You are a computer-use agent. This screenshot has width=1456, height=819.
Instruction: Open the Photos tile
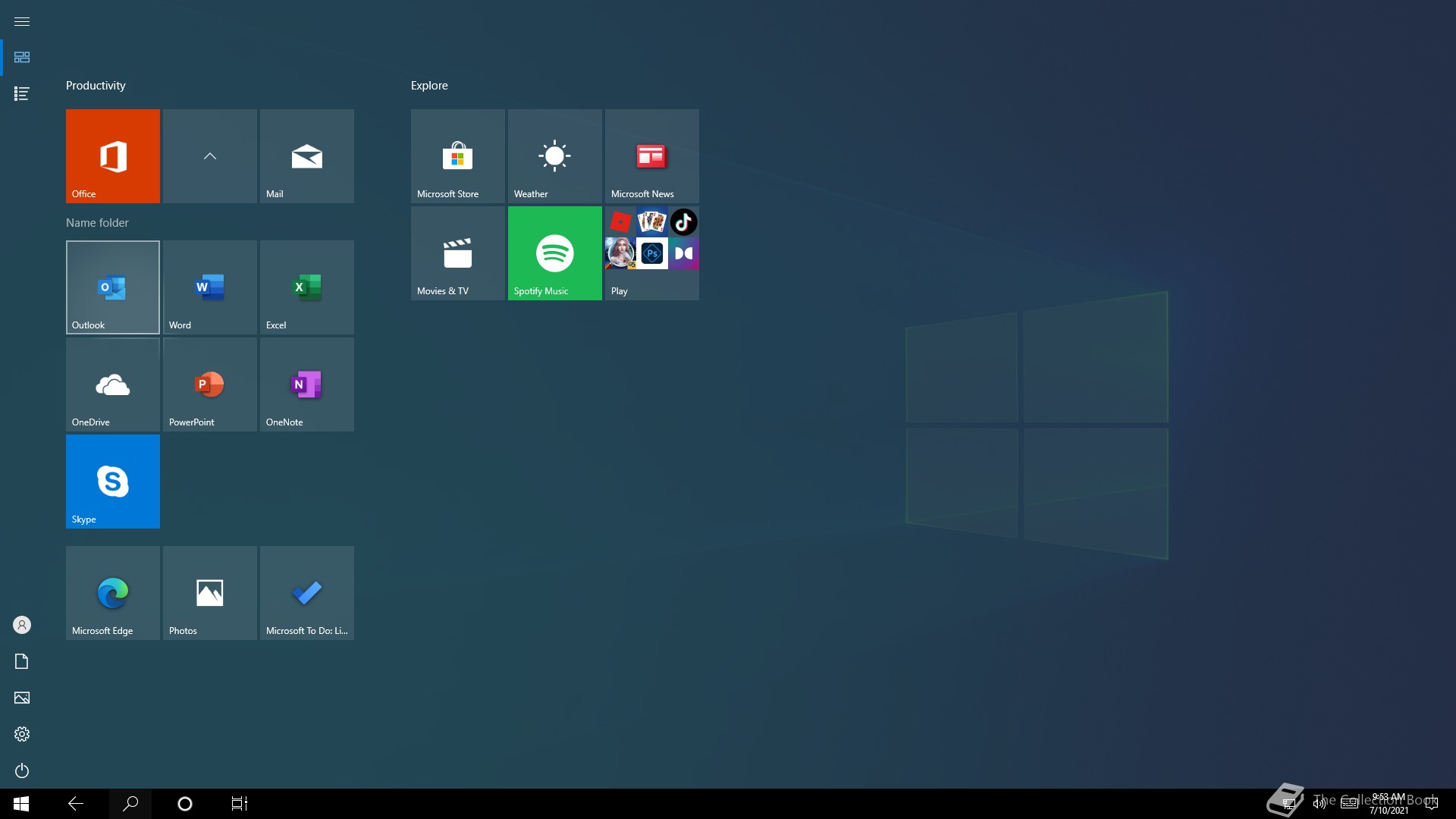point(210,593)
